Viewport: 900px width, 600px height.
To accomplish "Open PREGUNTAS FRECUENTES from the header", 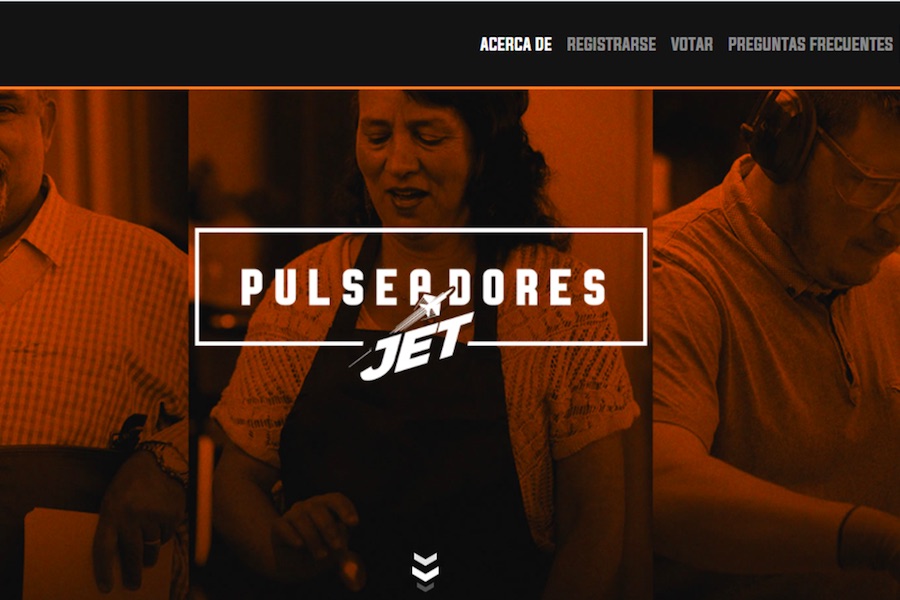I will [810, 44].
